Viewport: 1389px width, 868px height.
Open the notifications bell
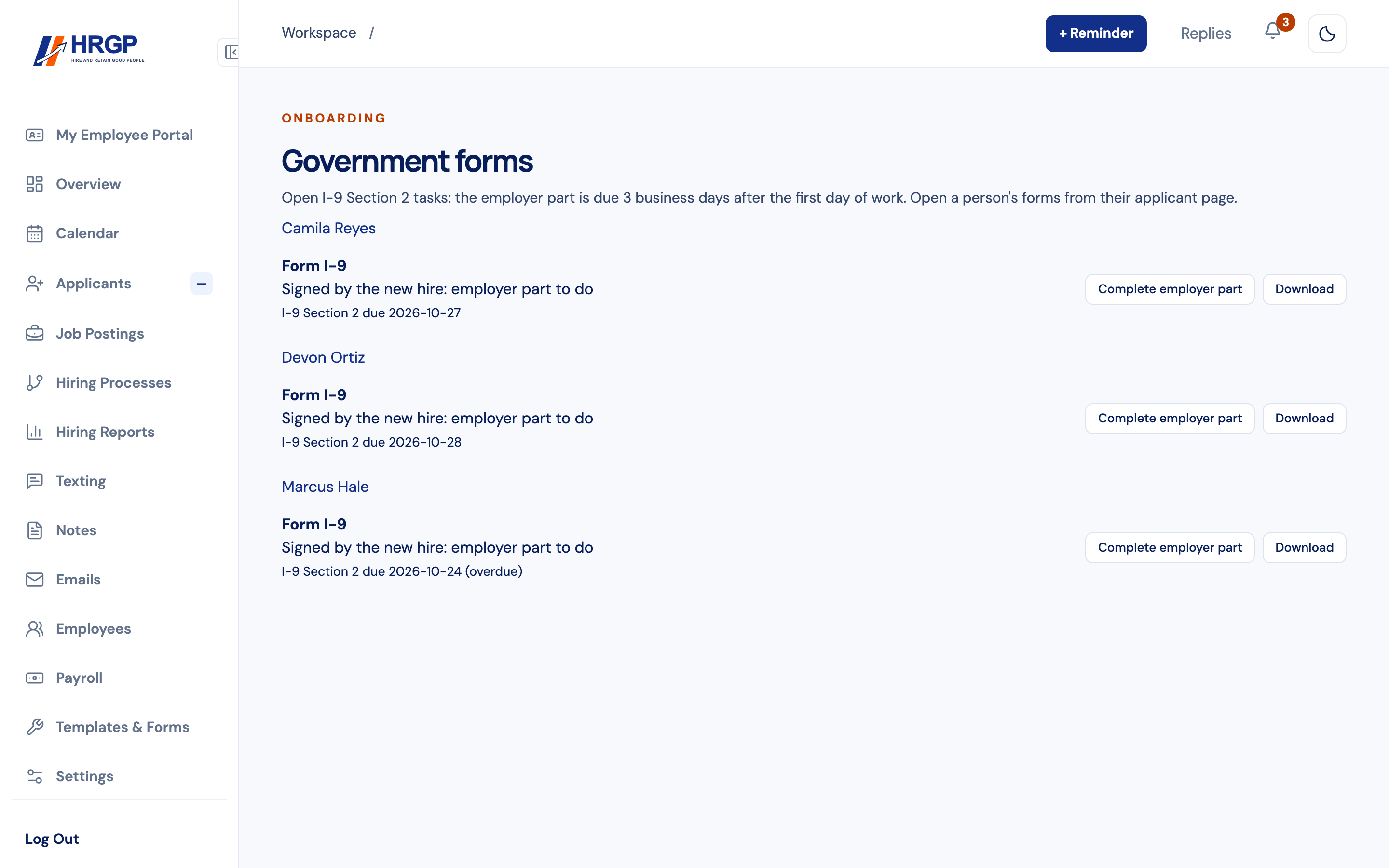tap(1272, 31)
